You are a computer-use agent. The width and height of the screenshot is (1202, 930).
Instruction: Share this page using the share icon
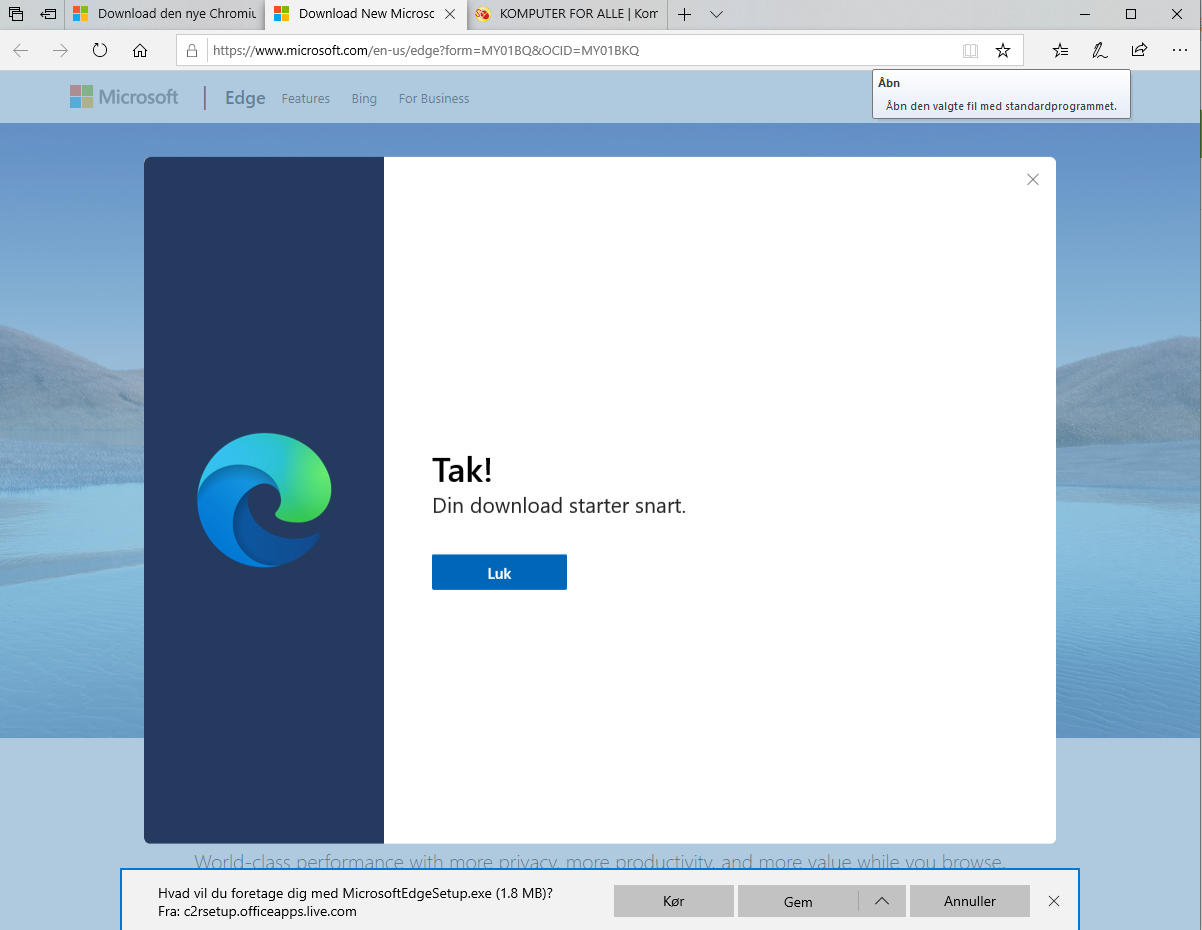[1138, 50]
